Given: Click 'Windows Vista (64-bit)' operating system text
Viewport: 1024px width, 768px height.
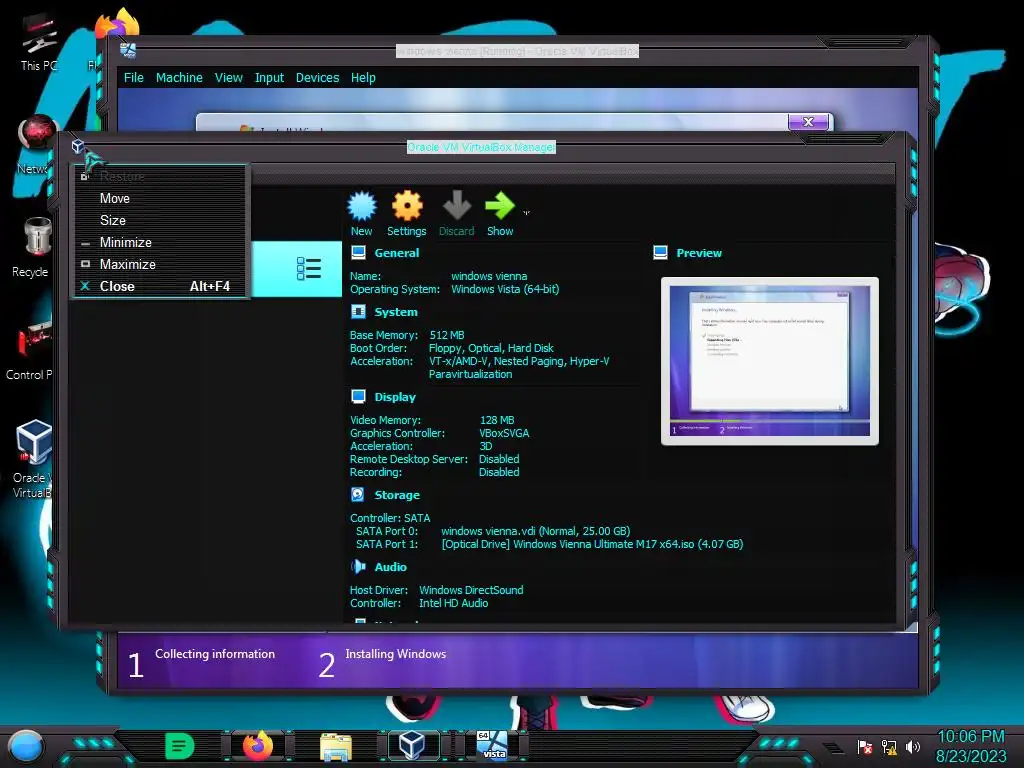Looking at the screenshot, I should tap(505, 289).
